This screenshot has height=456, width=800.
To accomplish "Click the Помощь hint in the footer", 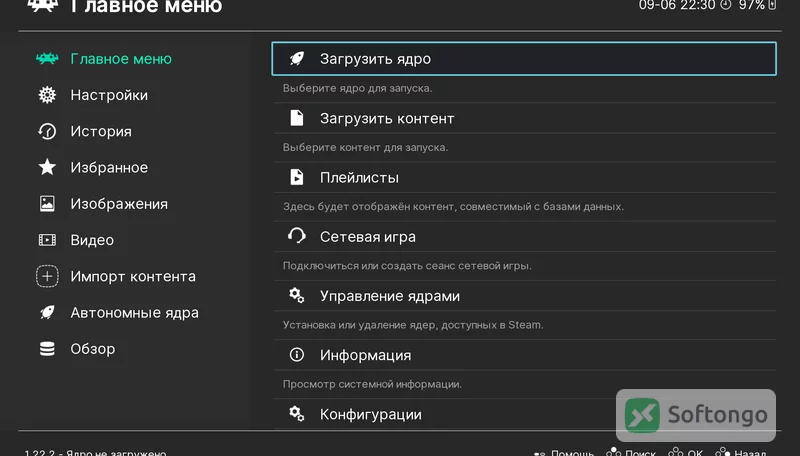I will coord(564,452).
